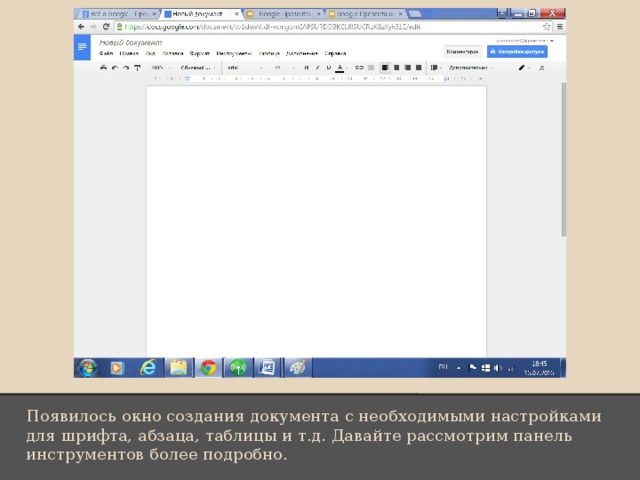
Task: Open the Paint icon on taskbar
Action: click(298, 368)
